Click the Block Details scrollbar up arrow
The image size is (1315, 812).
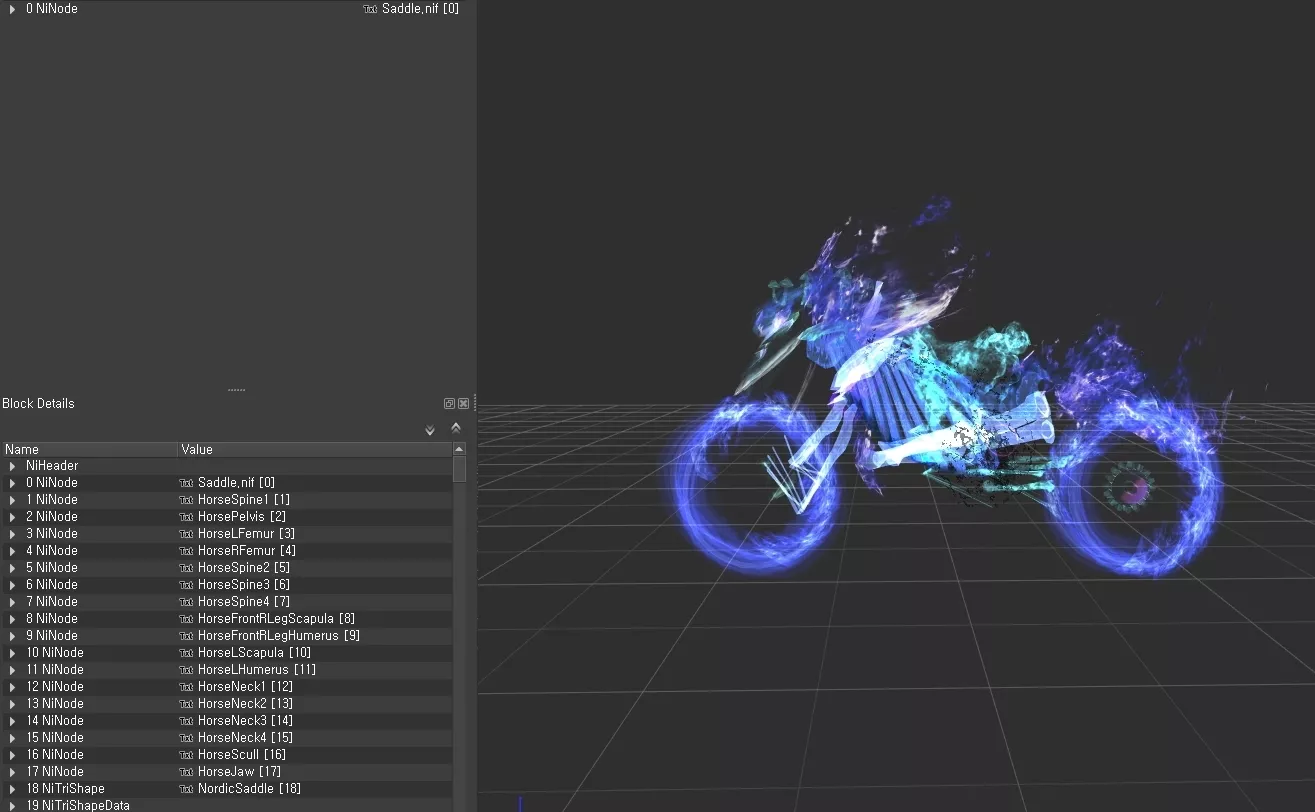coord(459,449)
